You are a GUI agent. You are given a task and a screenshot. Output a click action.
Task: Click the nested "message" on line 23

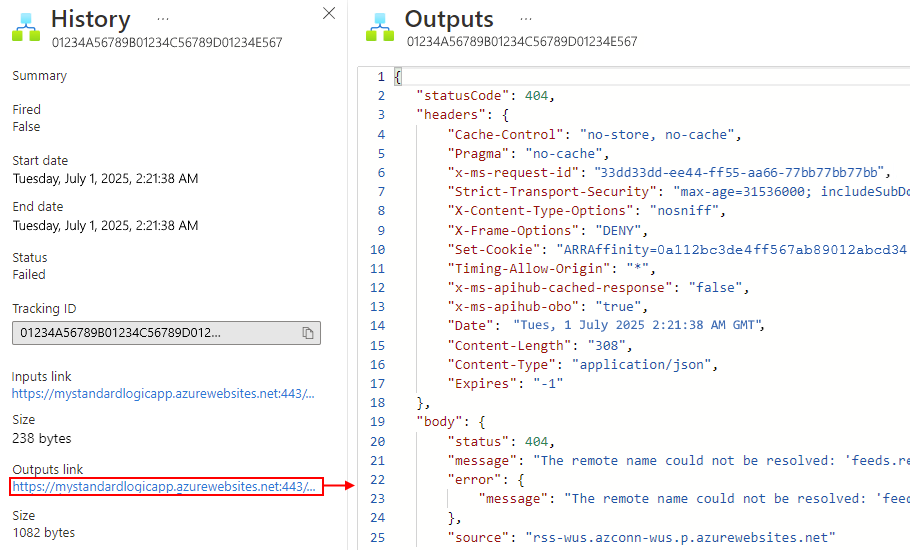tap(694, 499)
